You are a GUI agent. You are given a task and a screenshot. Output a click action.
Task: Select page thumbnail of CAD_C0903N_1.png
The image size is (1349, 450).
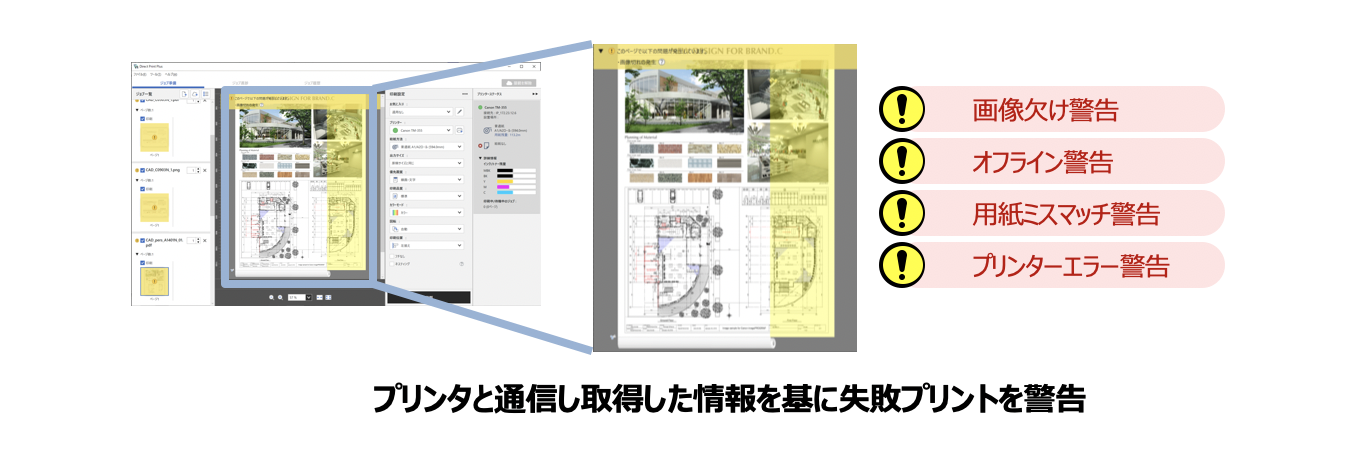(155, 207)
